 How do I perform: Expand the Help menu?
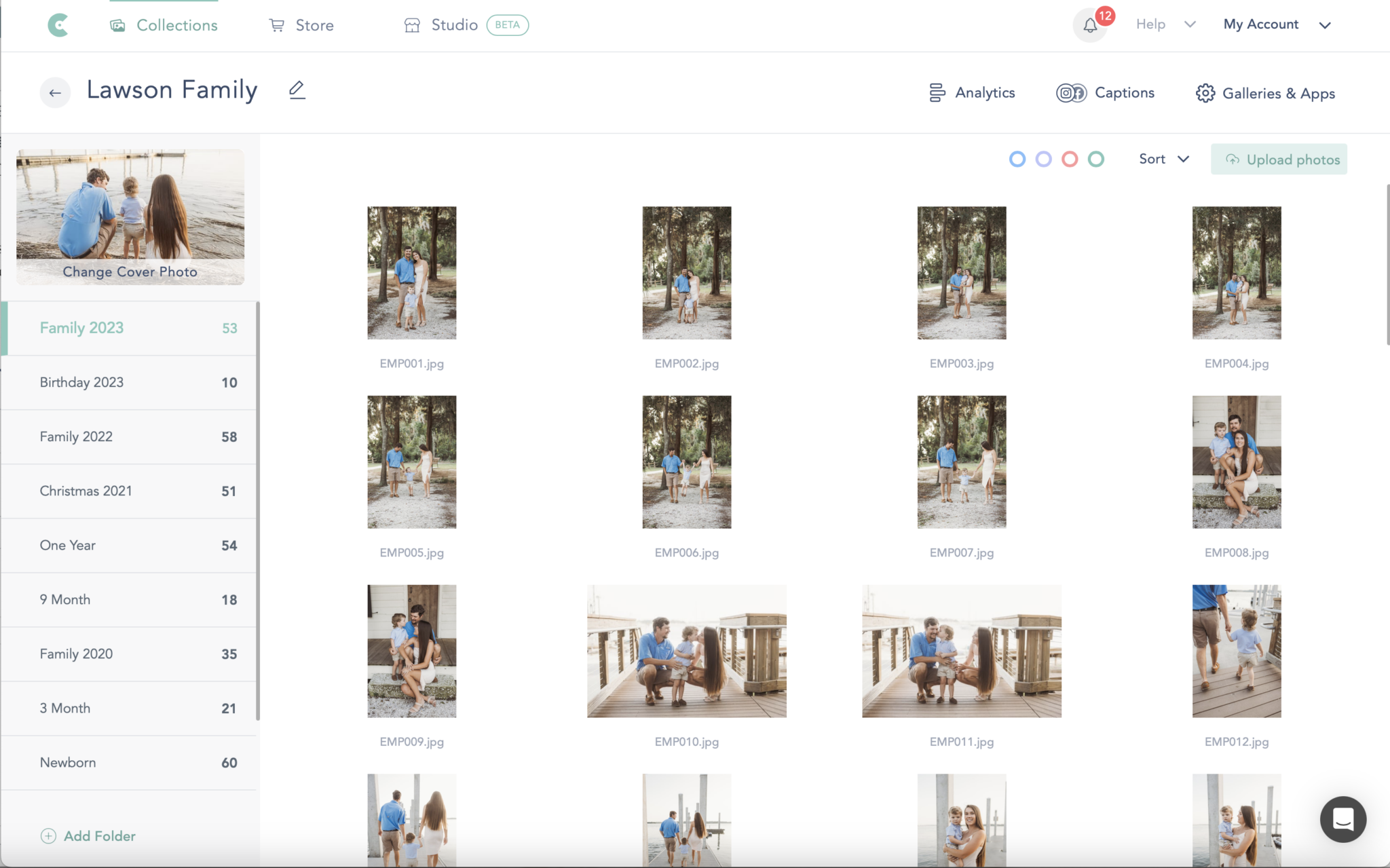pyautogui.click(x=1165, y=24)
